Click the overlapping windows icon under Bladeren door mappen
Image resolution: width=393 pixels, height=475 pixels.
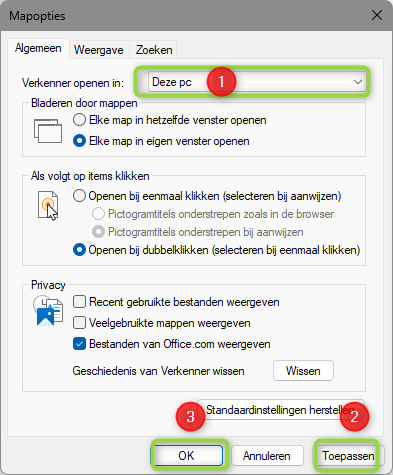pyautogui.click(x=48, y=131)
